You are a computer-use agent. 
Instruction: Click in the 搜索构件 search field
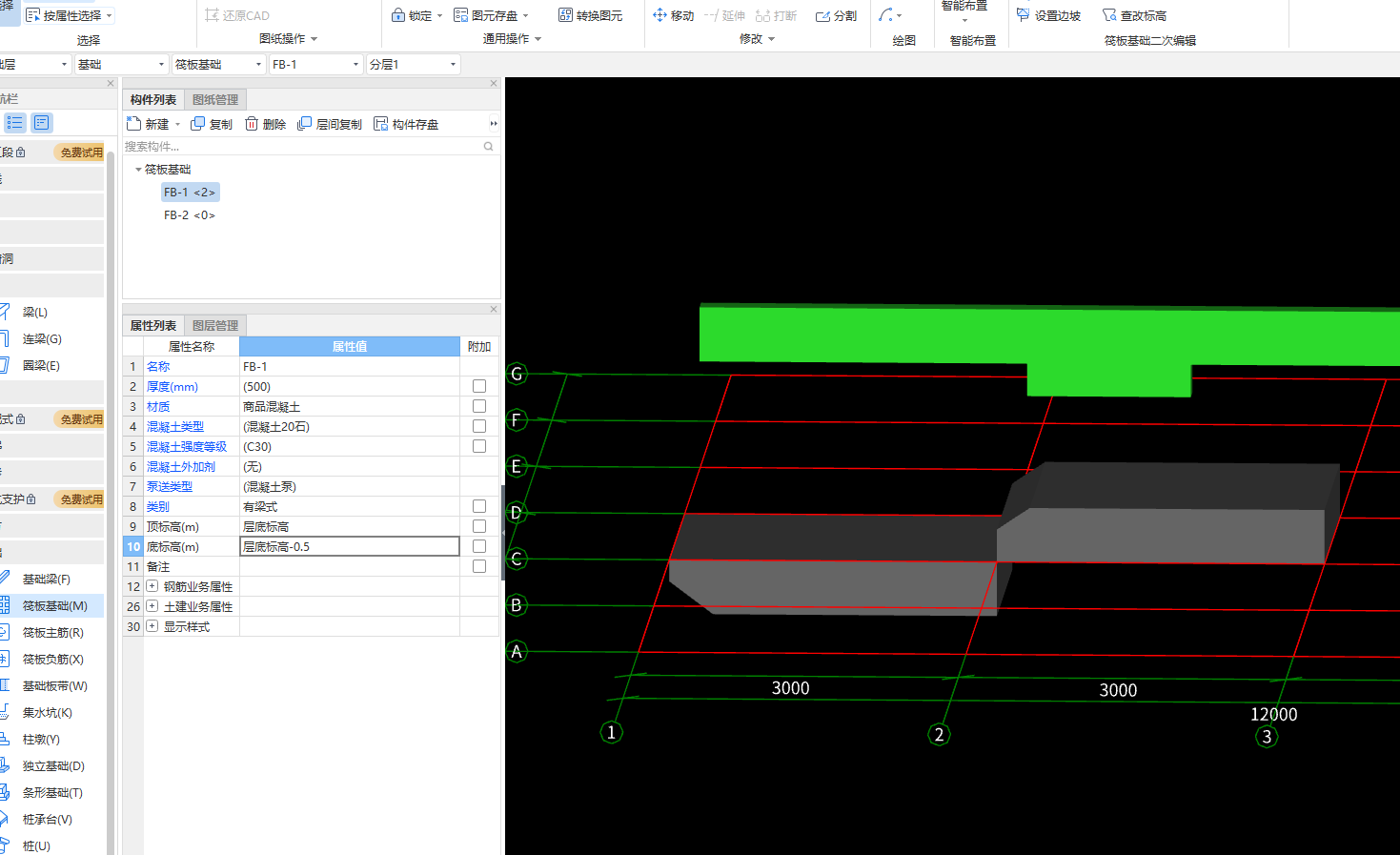click(x=301, y=147)
